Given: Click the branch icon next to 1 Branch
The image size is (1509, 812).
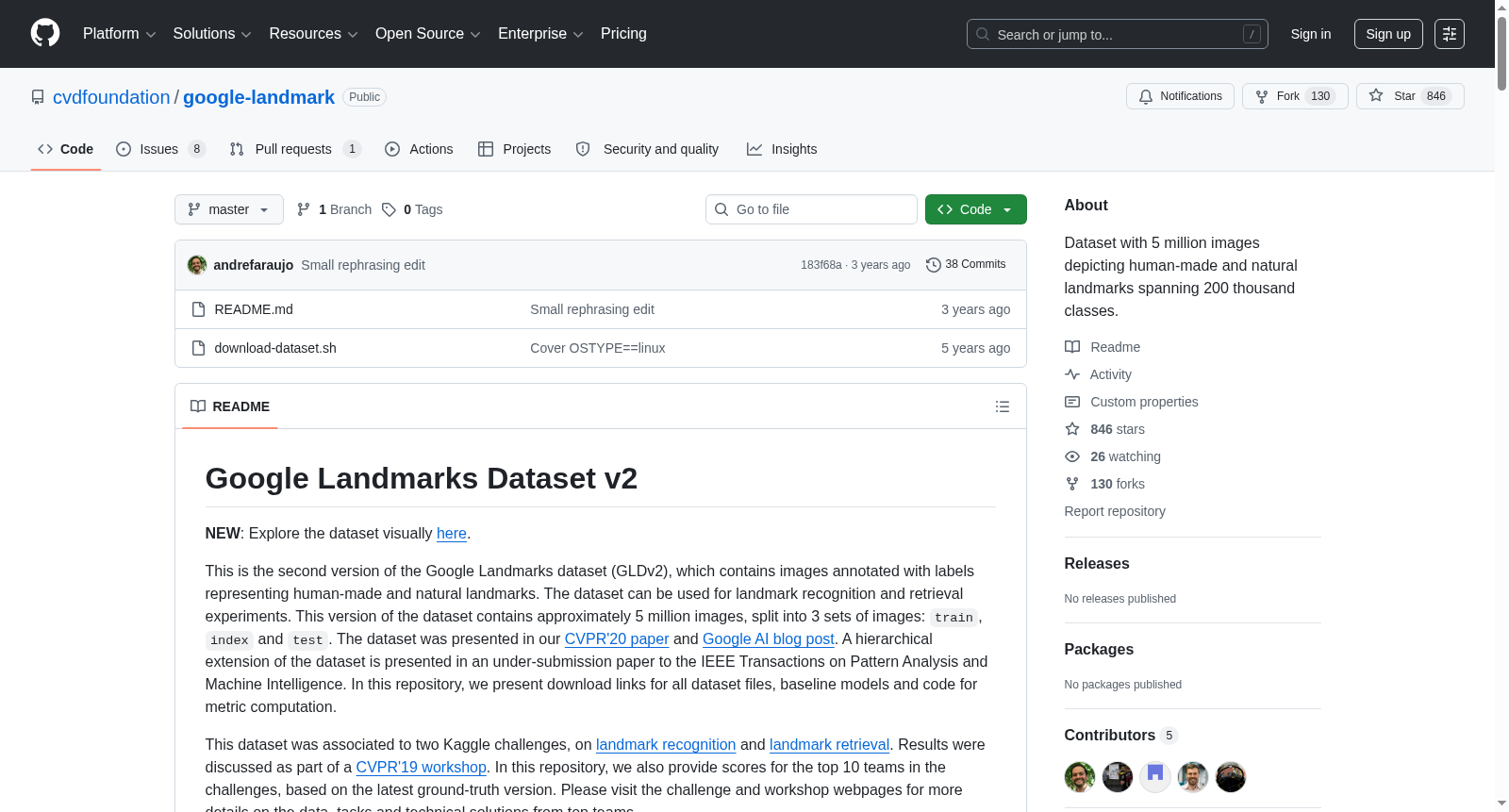Looking at the screenshot, I should pyautogui.click(x=304, y=209).
